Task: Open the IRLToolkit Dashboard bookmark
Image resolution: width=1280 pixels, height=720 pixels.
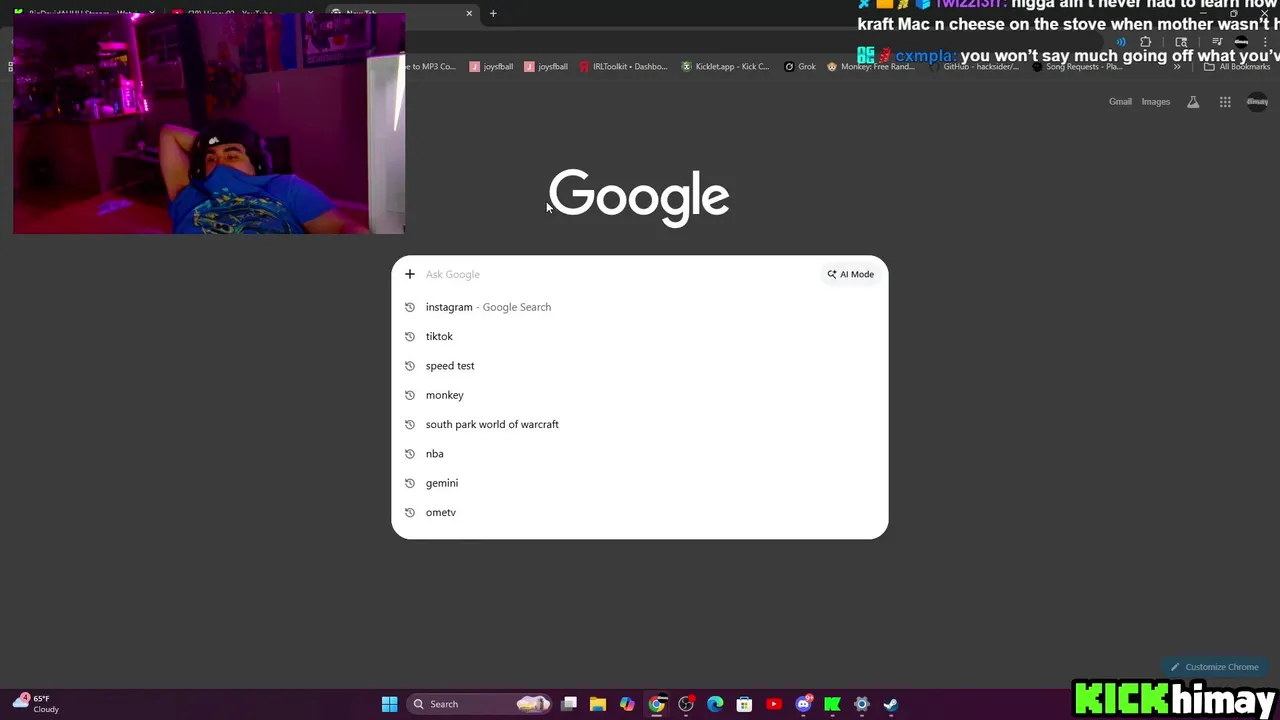Action: point(623,67)
